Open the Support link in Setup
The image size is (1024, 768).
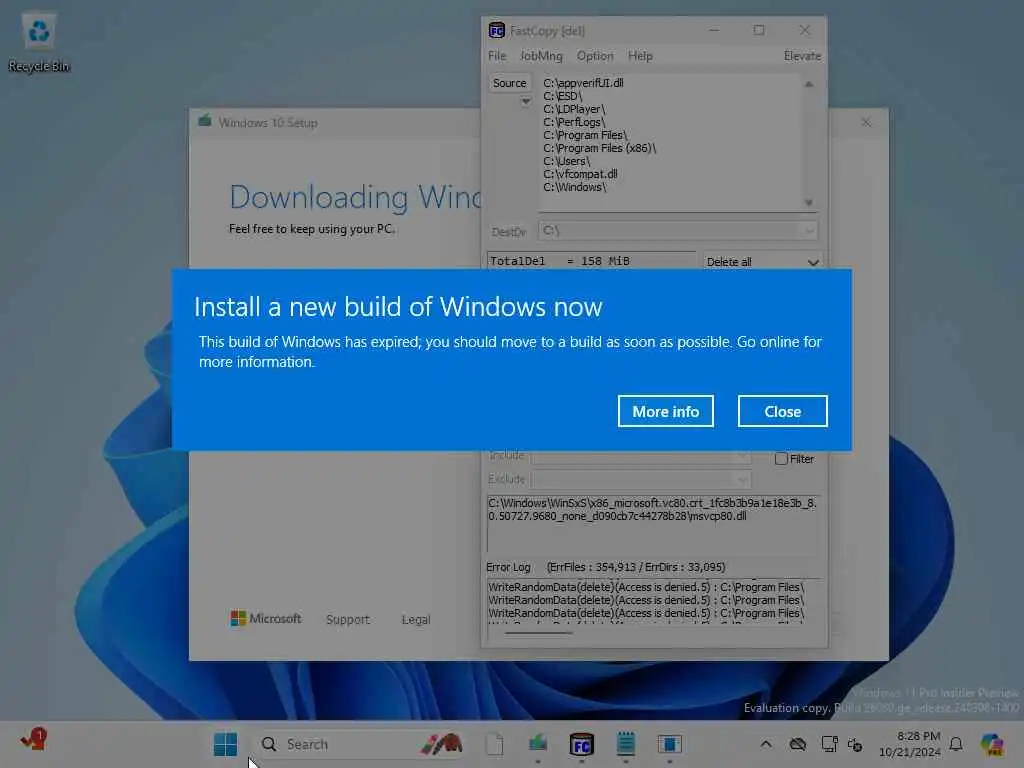[x=347, y=620]
